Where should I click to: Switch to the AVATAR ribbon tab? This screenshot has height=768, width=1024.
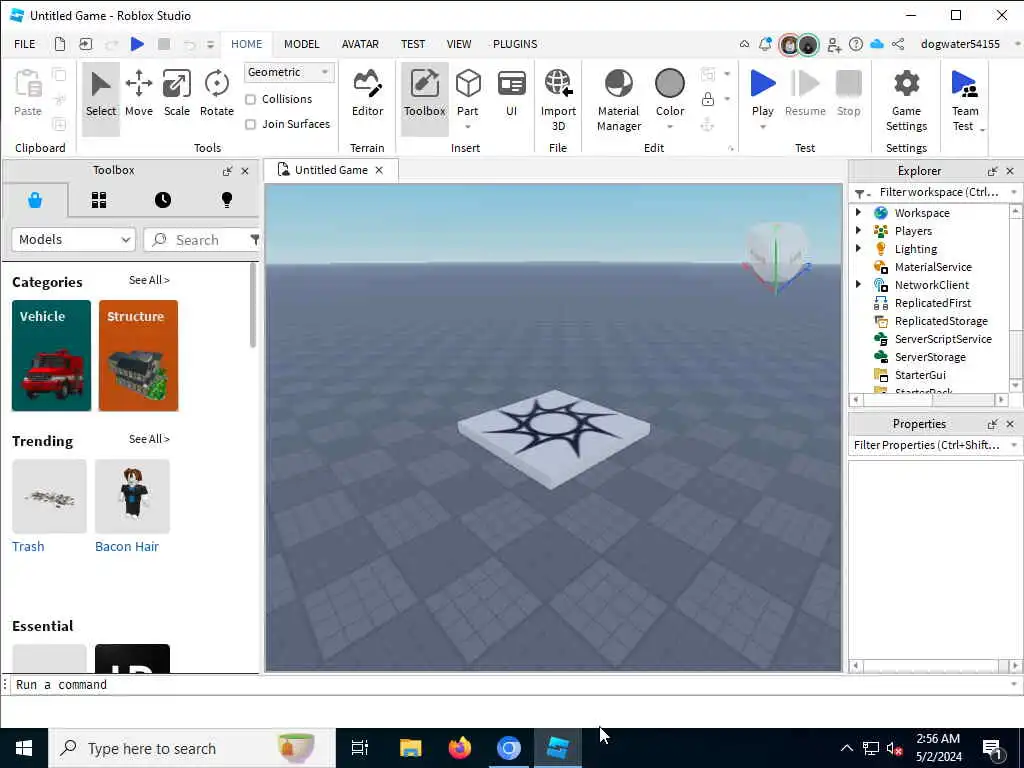(x=360, y=44)
